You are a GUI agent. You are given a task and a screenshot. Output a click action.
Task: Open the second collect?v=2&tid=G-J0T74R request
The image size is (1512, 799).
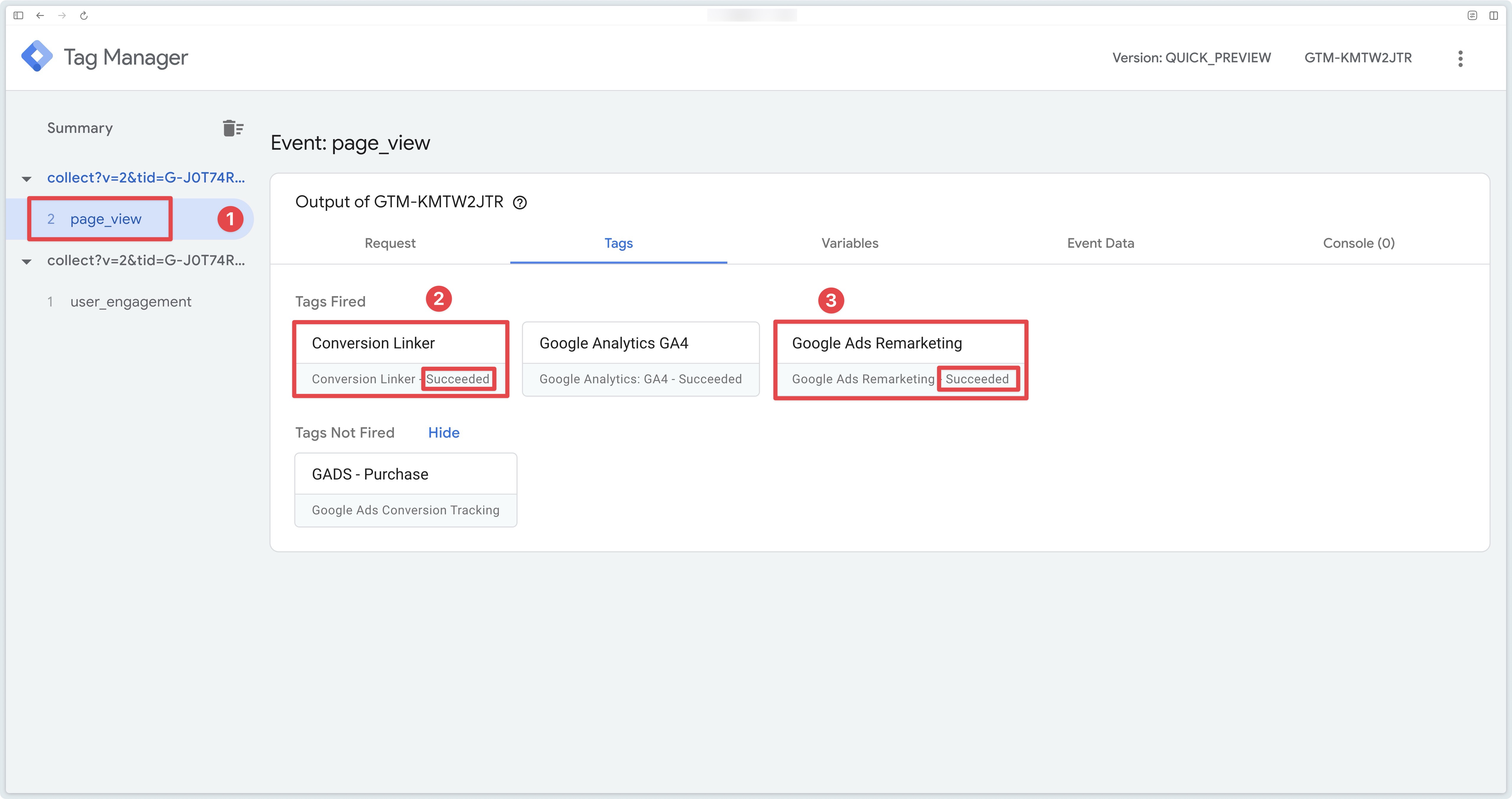146,261
